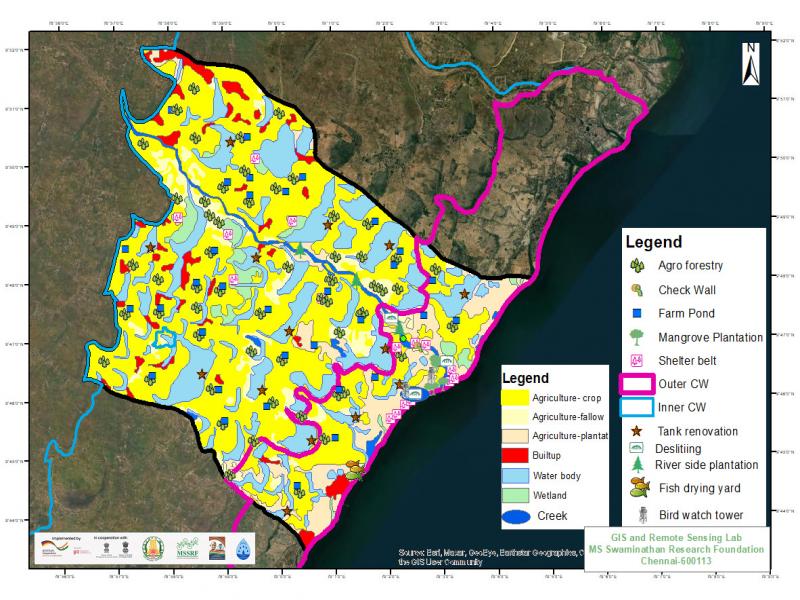This screenshot has height=600, width=800.
Task: Select the Farm Pond blue square symbol
Action: click(636, 314)
